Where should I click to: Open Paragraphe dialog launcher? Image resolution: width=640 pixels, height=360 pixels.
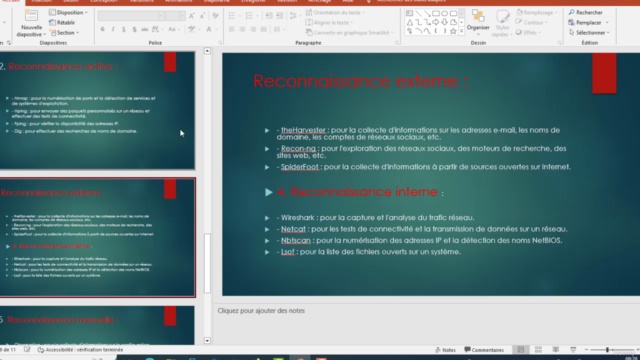point(397,43)
